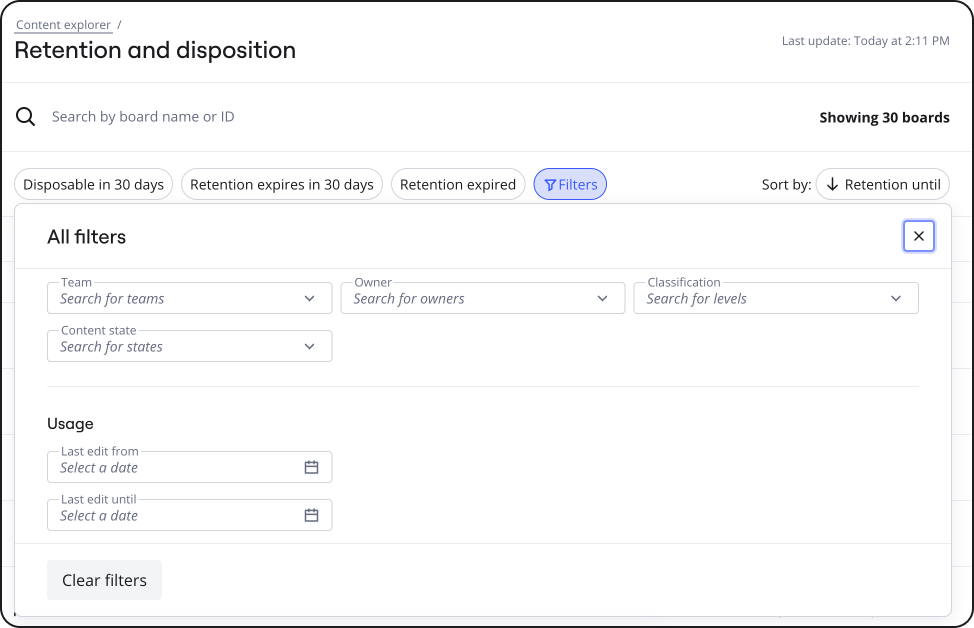
Task: Click the Search for teams field
Action: [170, 298]
